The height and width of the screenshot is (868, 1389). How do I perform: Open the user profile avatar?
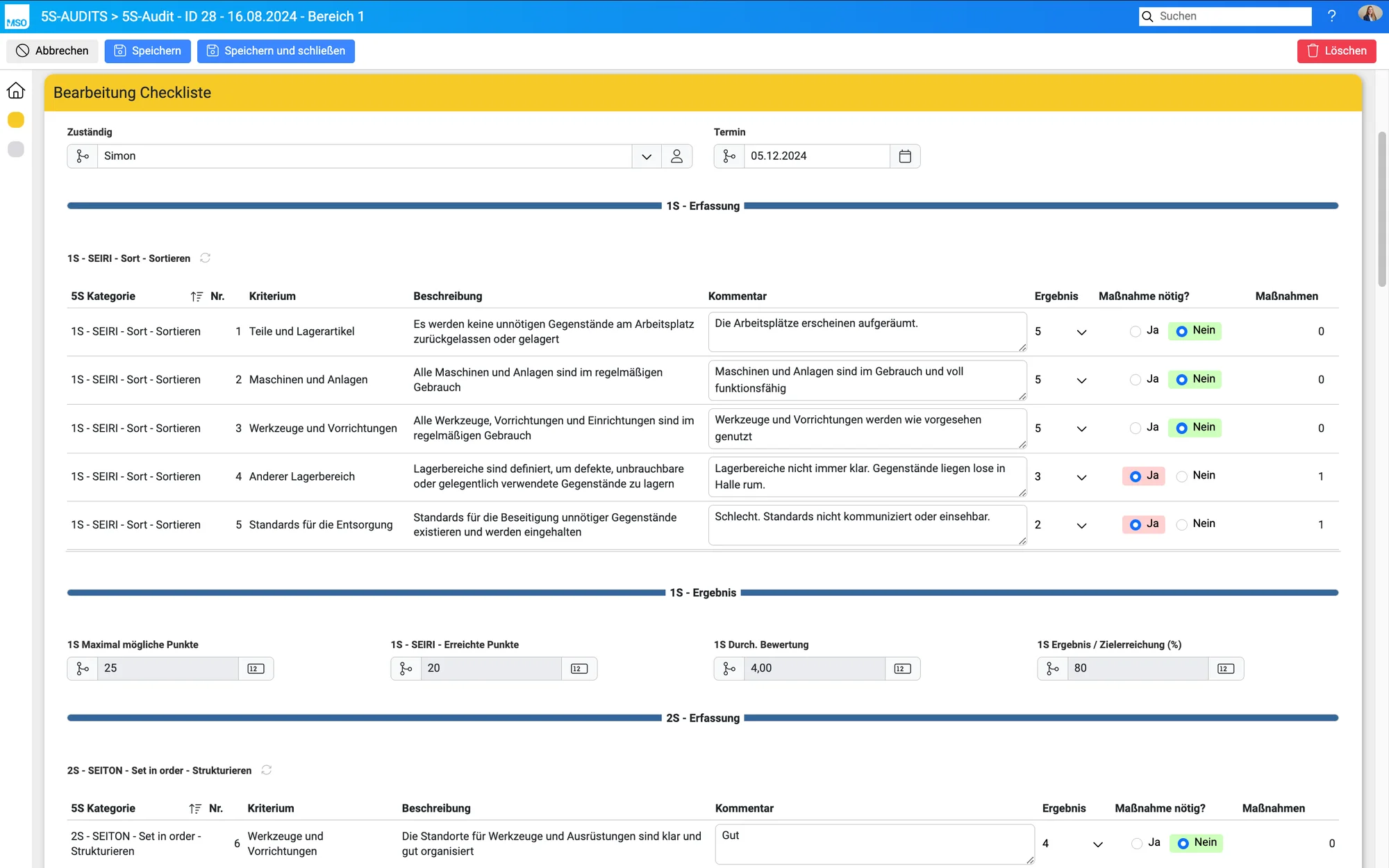1370,15
